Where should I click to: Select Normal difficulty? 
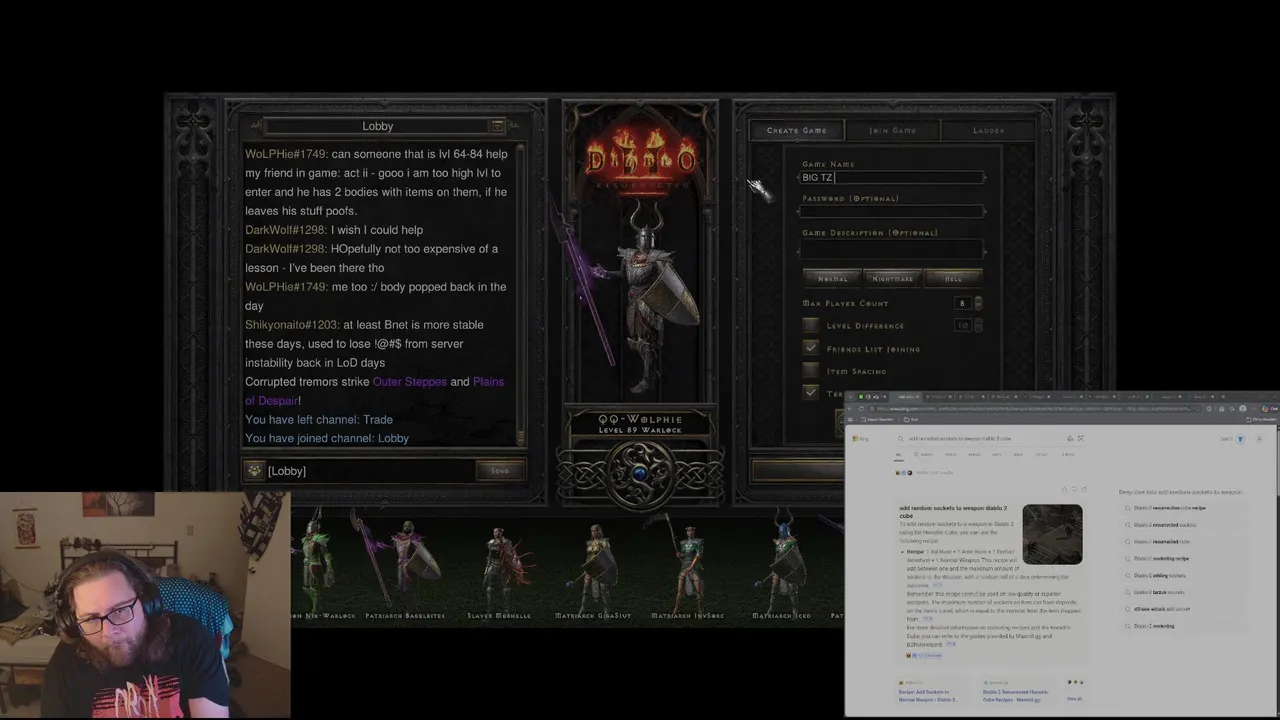point(832,278)
